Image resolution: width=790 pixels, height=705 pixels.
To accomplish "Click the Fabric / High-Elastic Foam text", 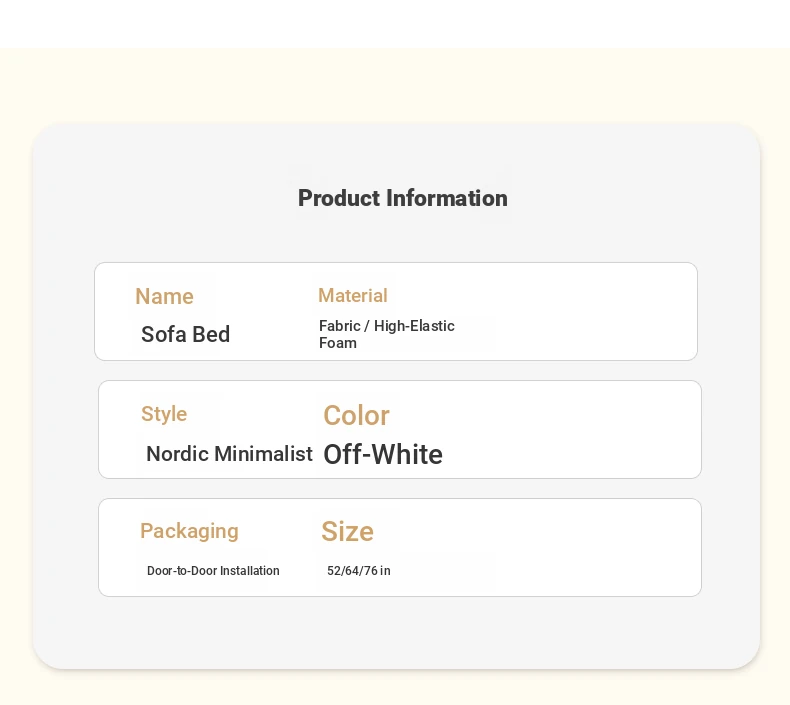I will (386, 334).
